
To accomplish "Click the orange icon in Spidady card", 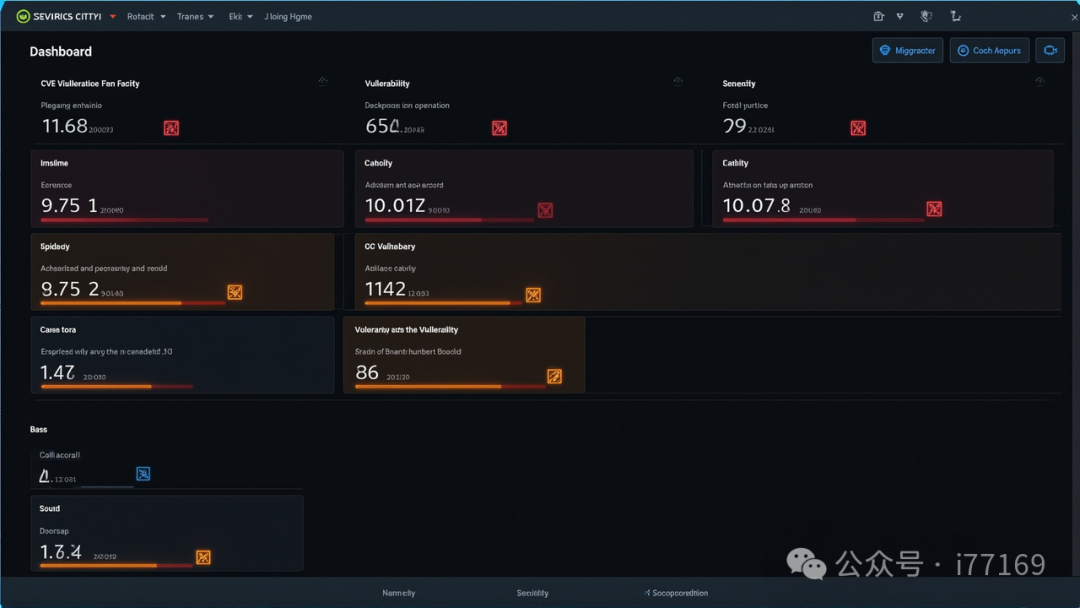I will [x=235, y=292].
